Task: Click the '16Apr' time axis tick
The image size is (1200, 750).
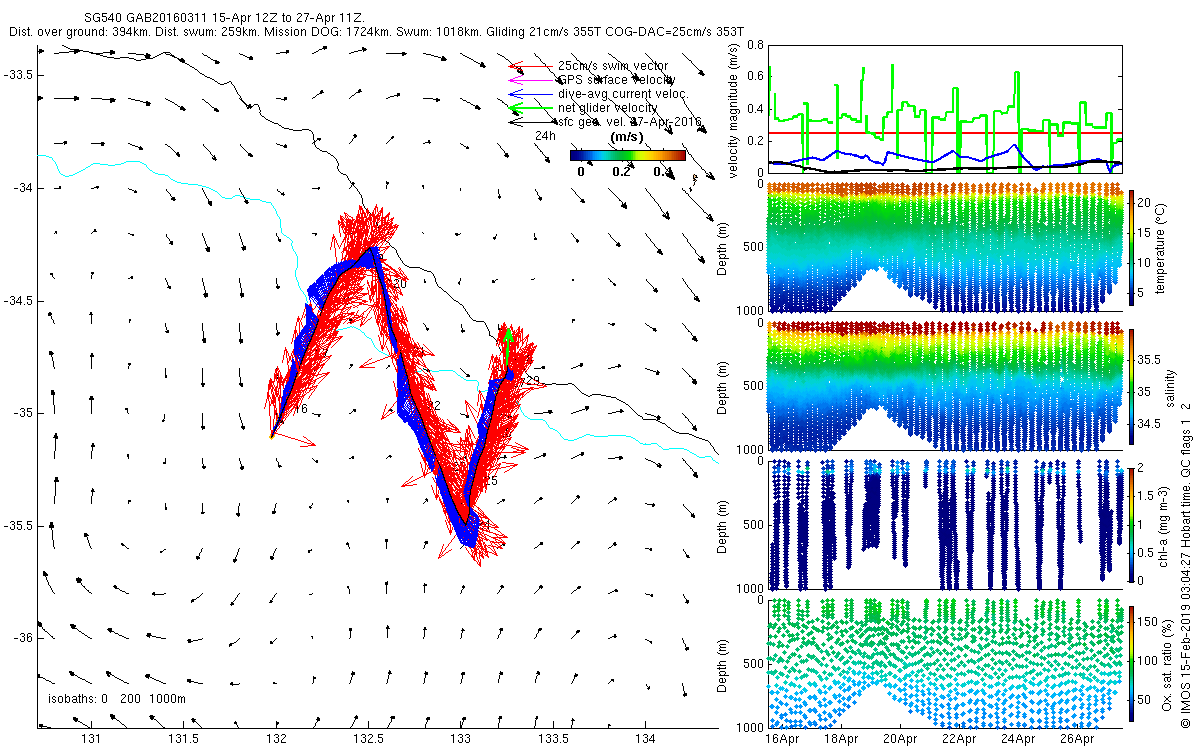Action: pyautogui.click(x=782, y=739)
